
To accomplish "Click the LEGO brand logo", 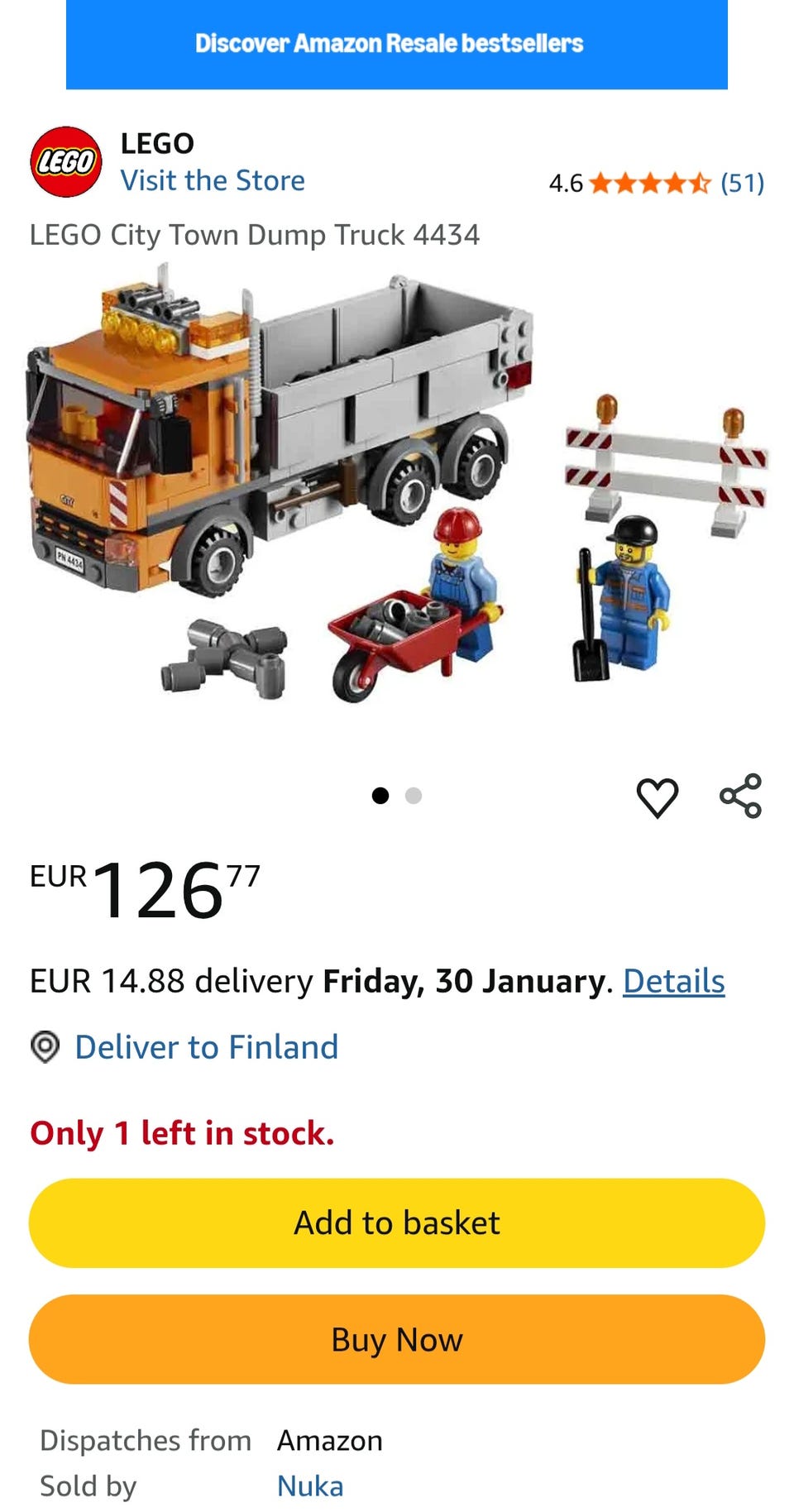I will pyautogui.click(x=66, y=162).
